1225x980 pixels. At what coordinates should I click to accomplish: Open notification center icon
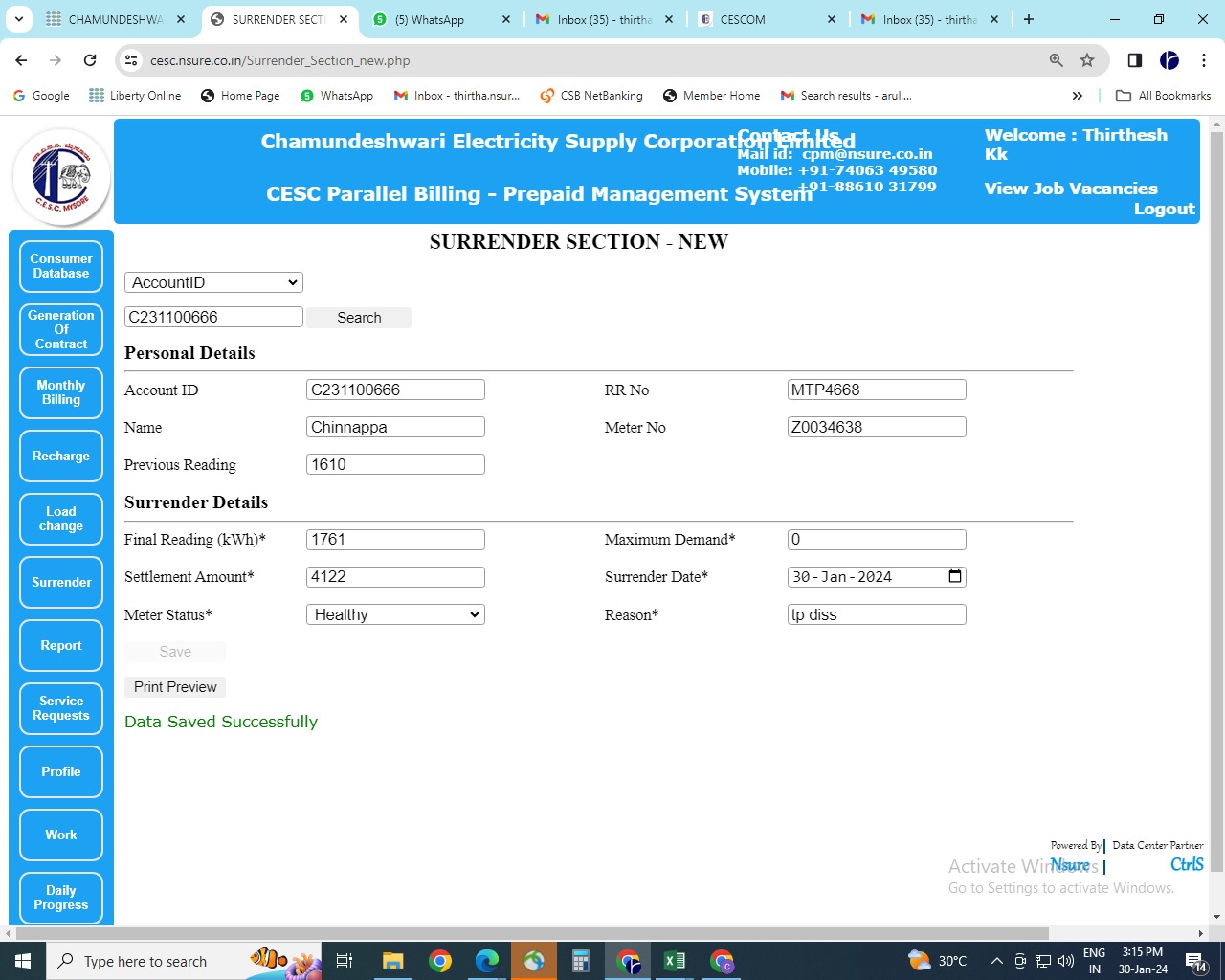coord(1196,961)
